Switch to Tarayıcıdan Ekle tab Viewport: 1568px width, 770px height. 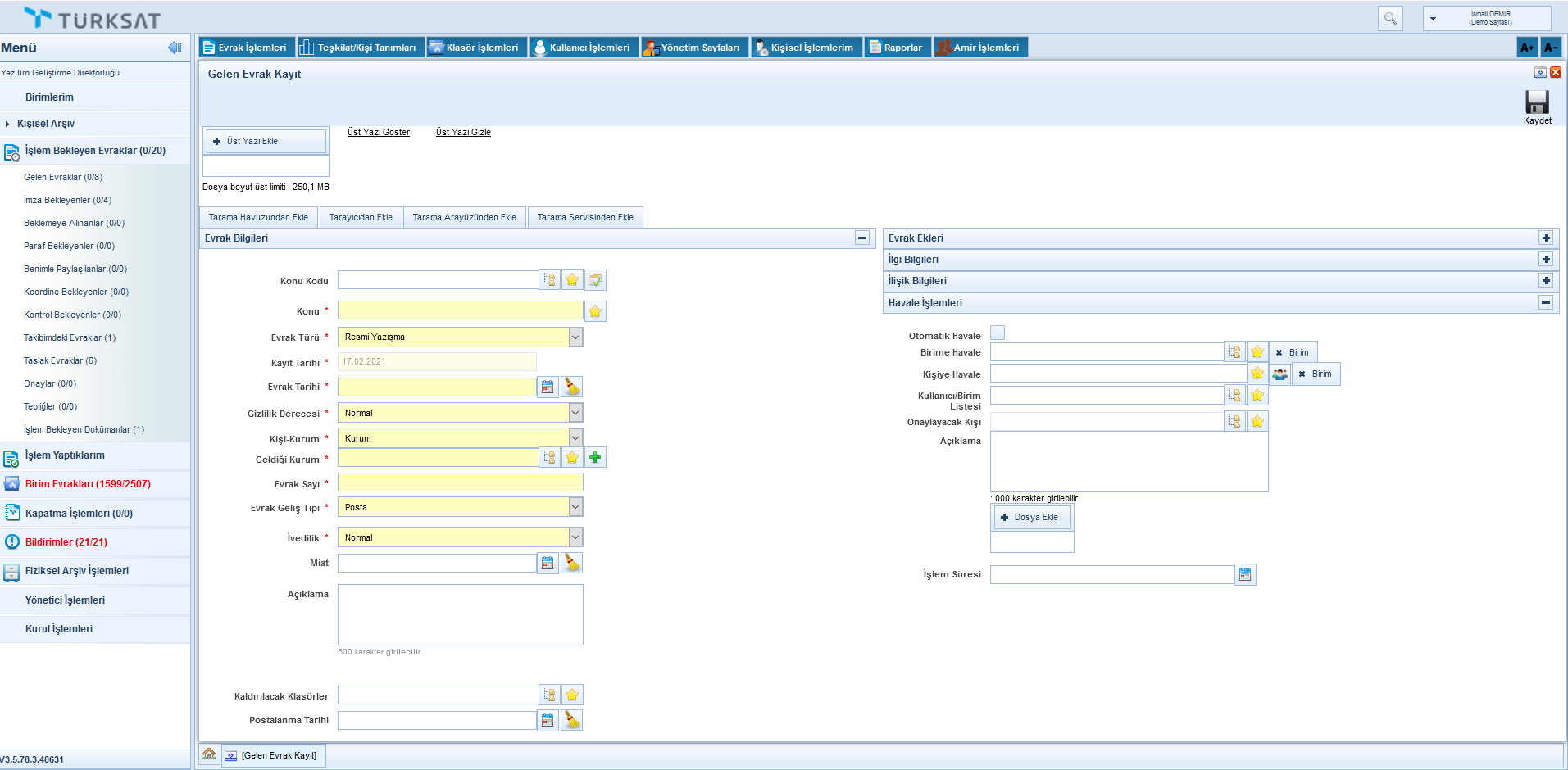[x=361, y=217]
